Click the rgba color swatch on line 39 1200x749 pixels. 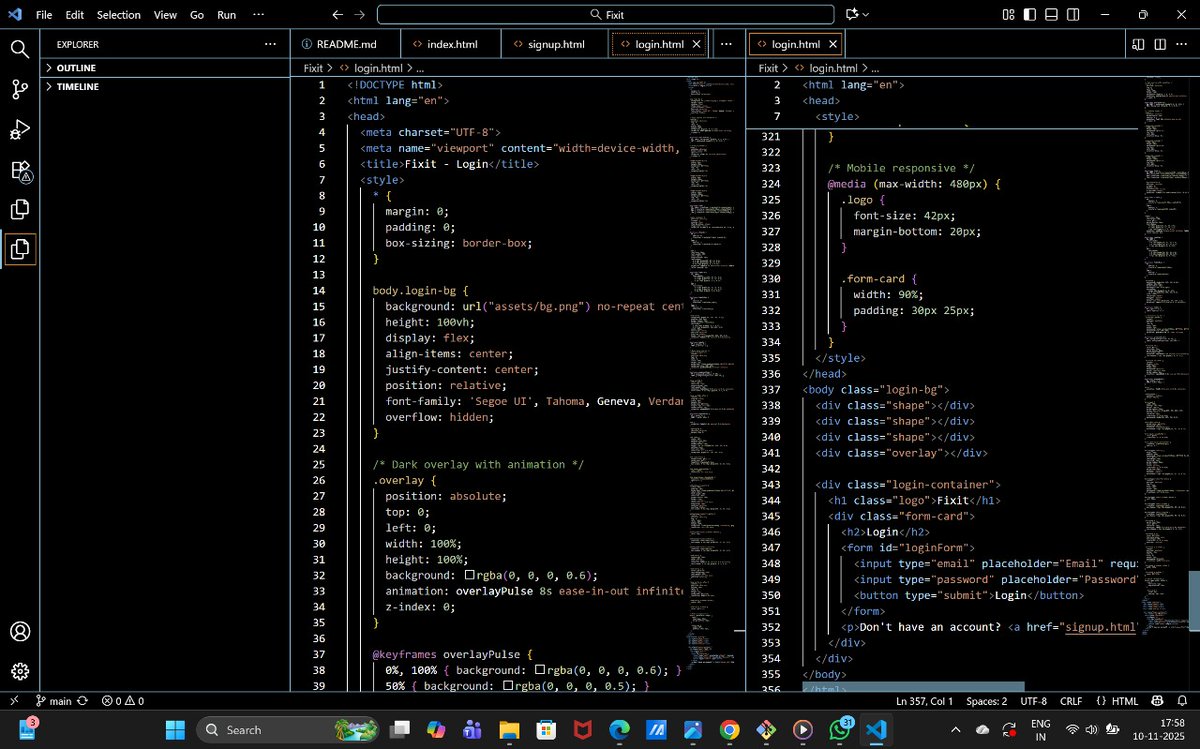(508, 686)
